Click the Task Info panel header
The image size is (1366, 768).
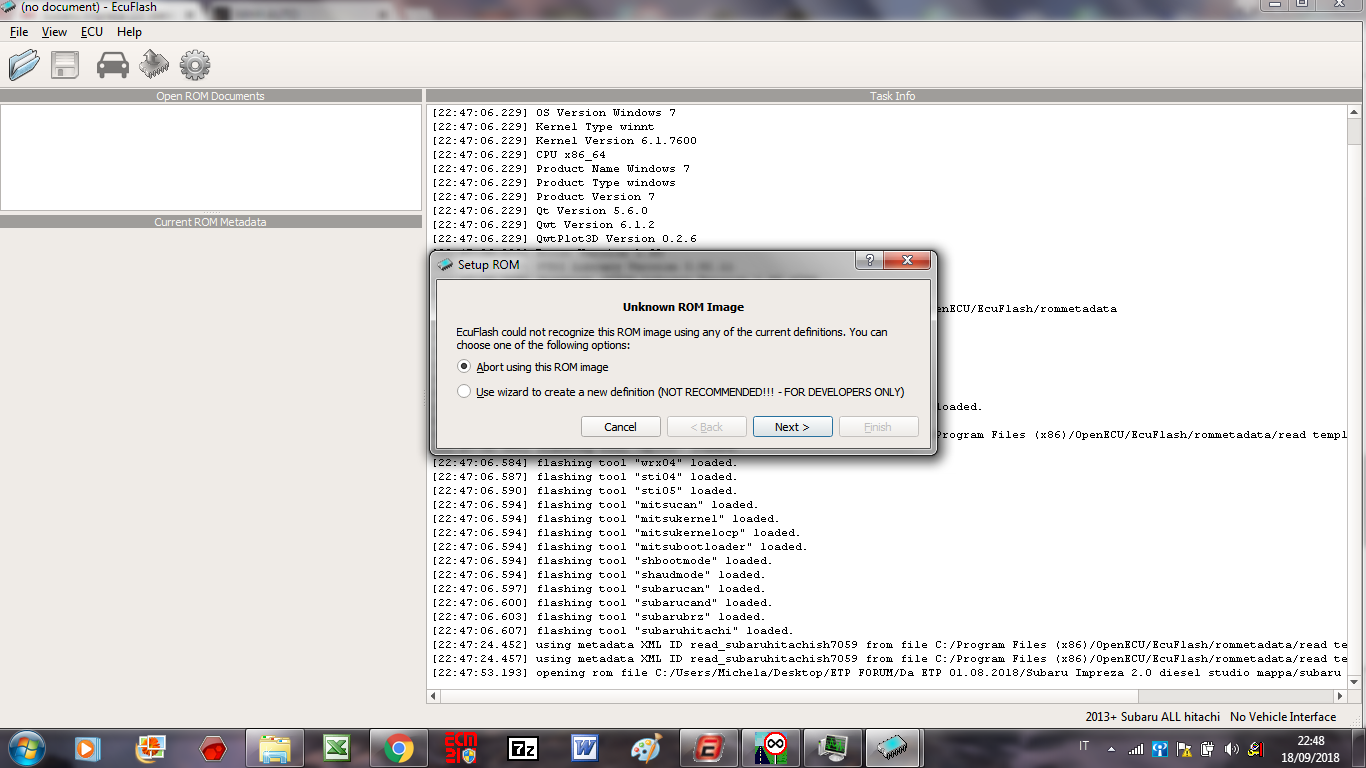892,96
